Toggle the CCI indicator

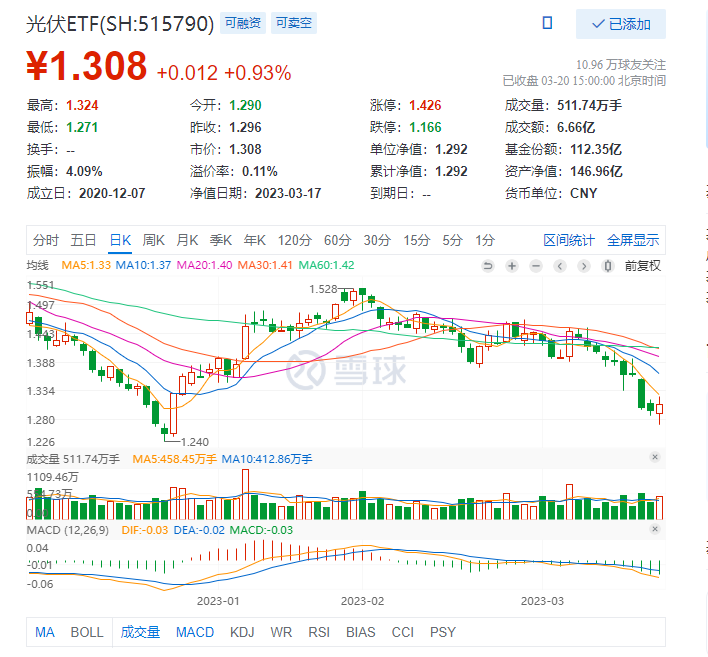(402, 632)
